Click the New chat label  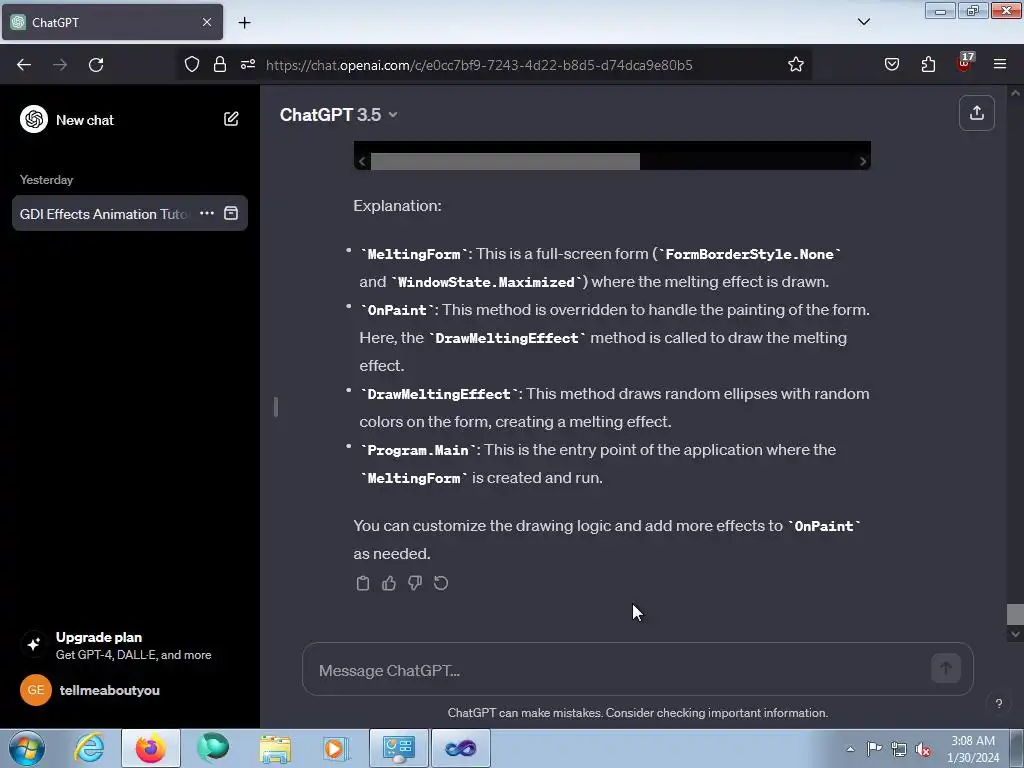(85, 120)
